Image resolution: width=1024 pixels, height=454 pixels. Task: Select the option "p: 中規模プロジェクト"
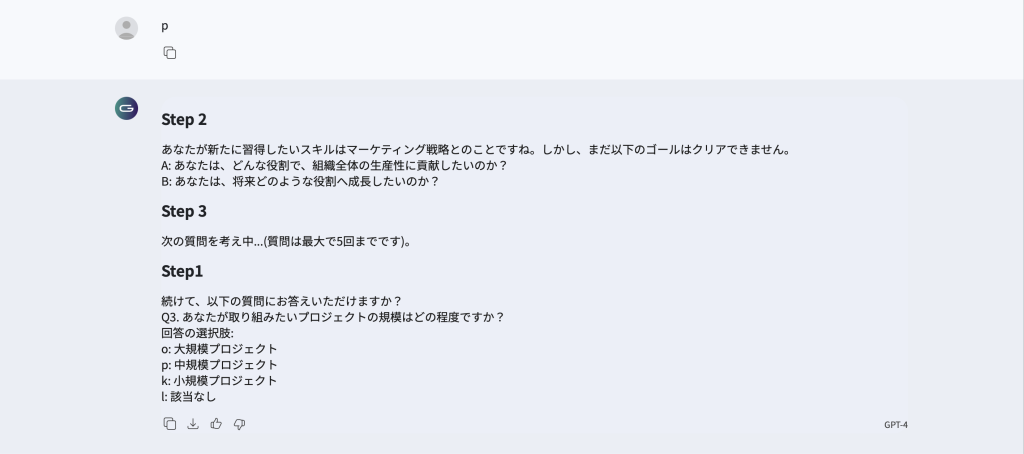point(219,365)
